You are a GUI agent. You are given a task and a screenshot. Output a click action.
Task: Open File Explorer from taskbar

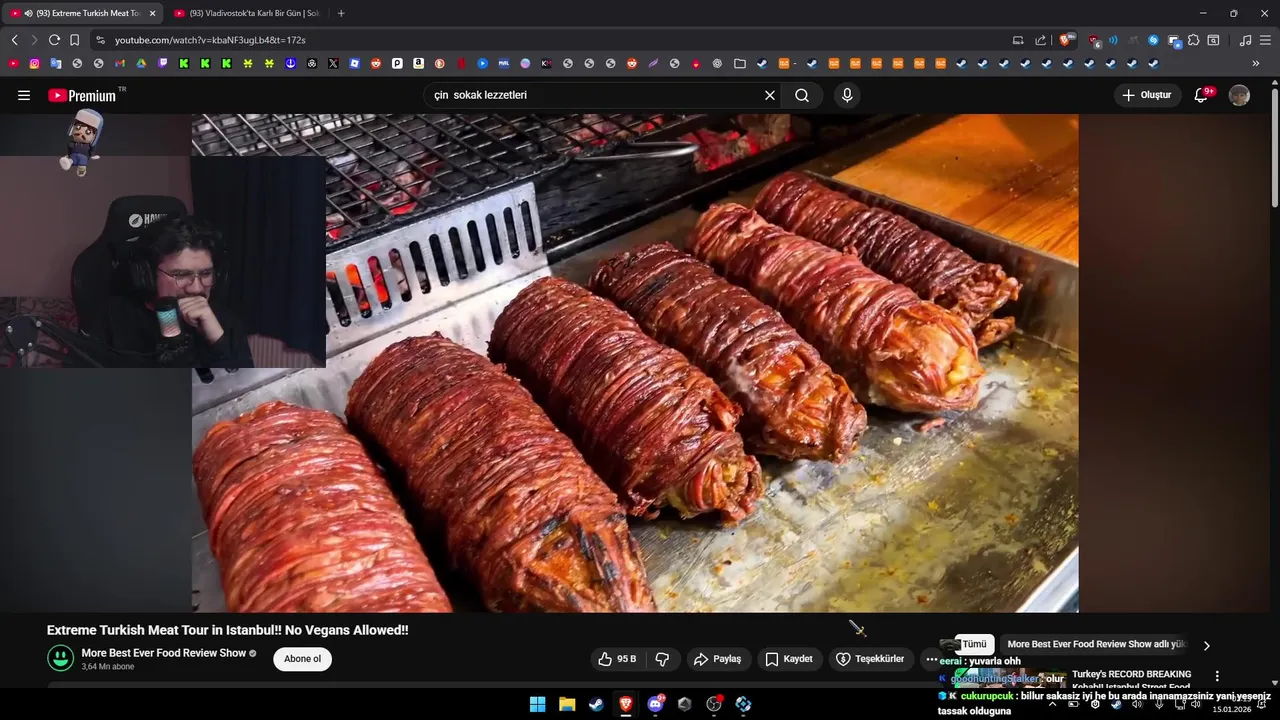point(567,704)
